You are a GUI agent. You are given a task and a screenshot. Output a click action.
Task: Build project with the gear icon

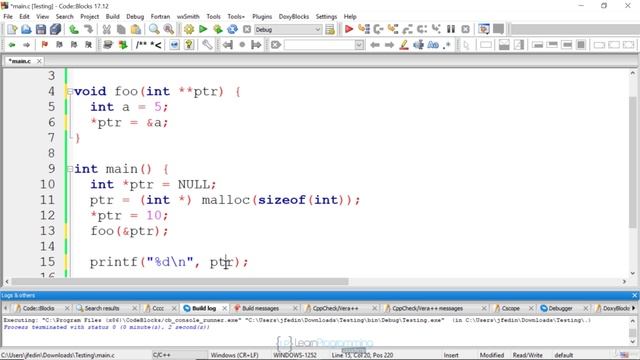click(x=189, y=29)
